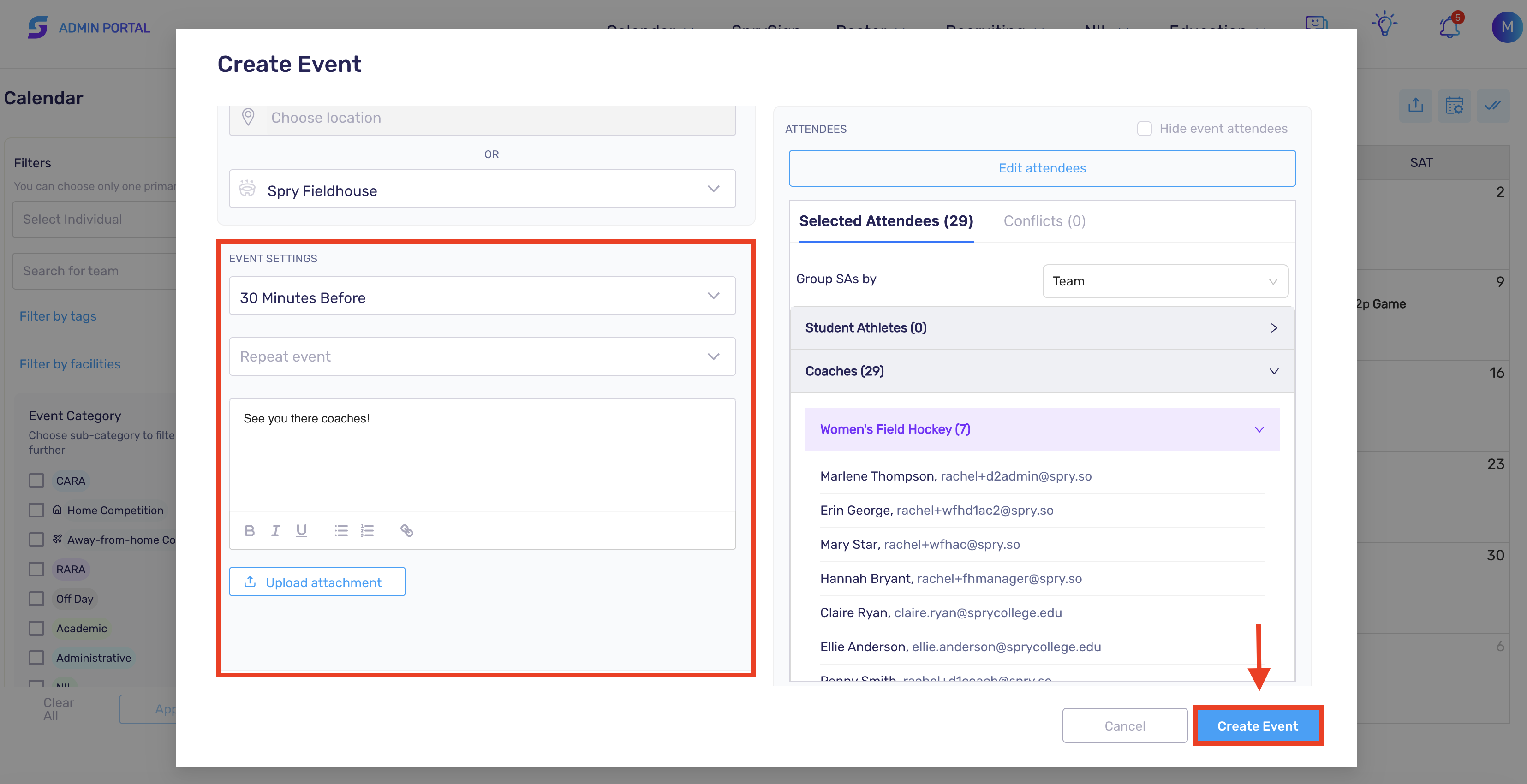Insert a numbered list in the notes
The width and height of the screenshot is (1527, 784).
pos(367,530)
